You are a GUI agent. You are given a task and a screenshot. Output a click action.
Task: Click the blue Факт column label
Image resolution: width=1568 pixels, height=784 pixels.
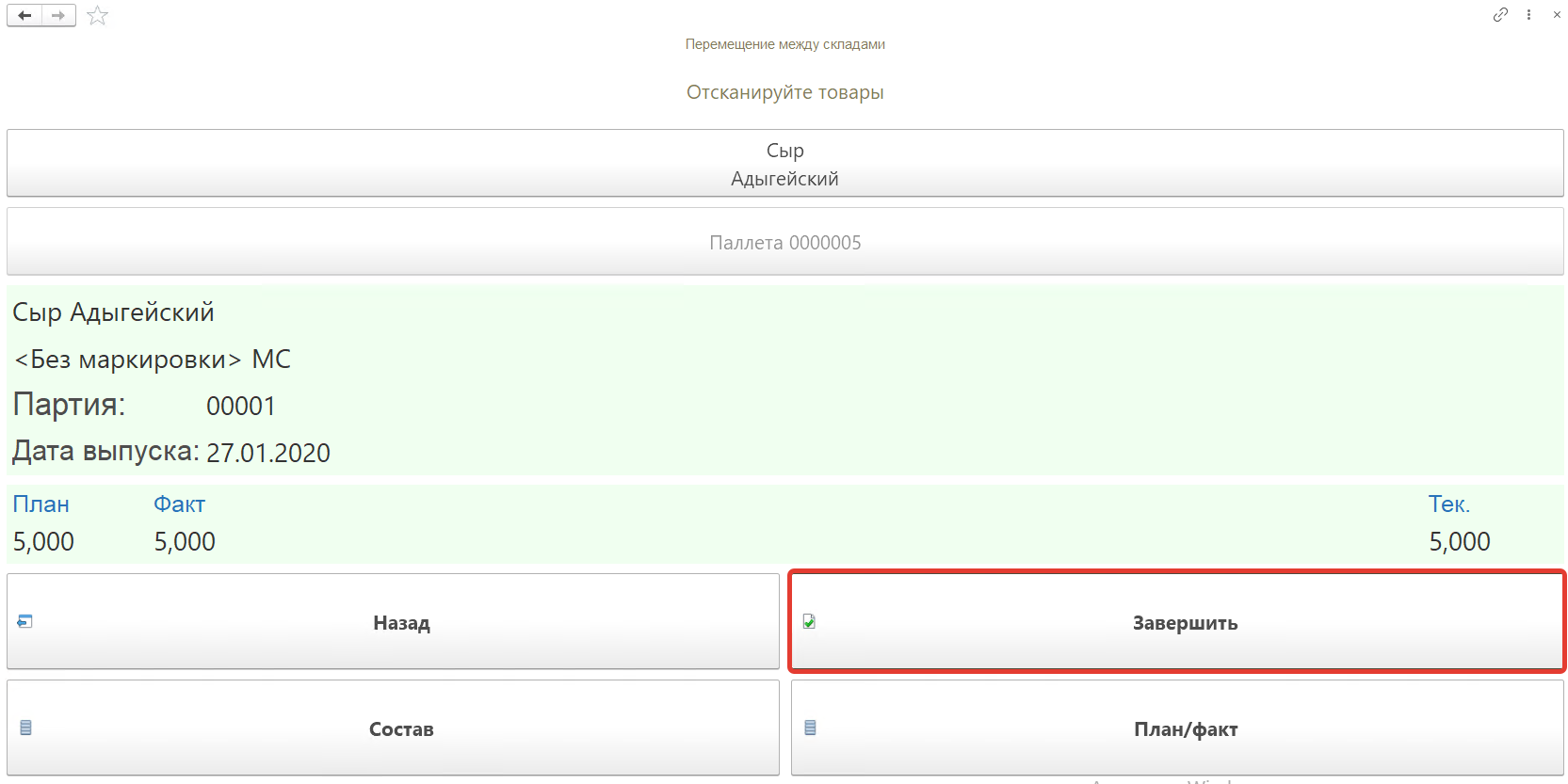pos(179,504)
